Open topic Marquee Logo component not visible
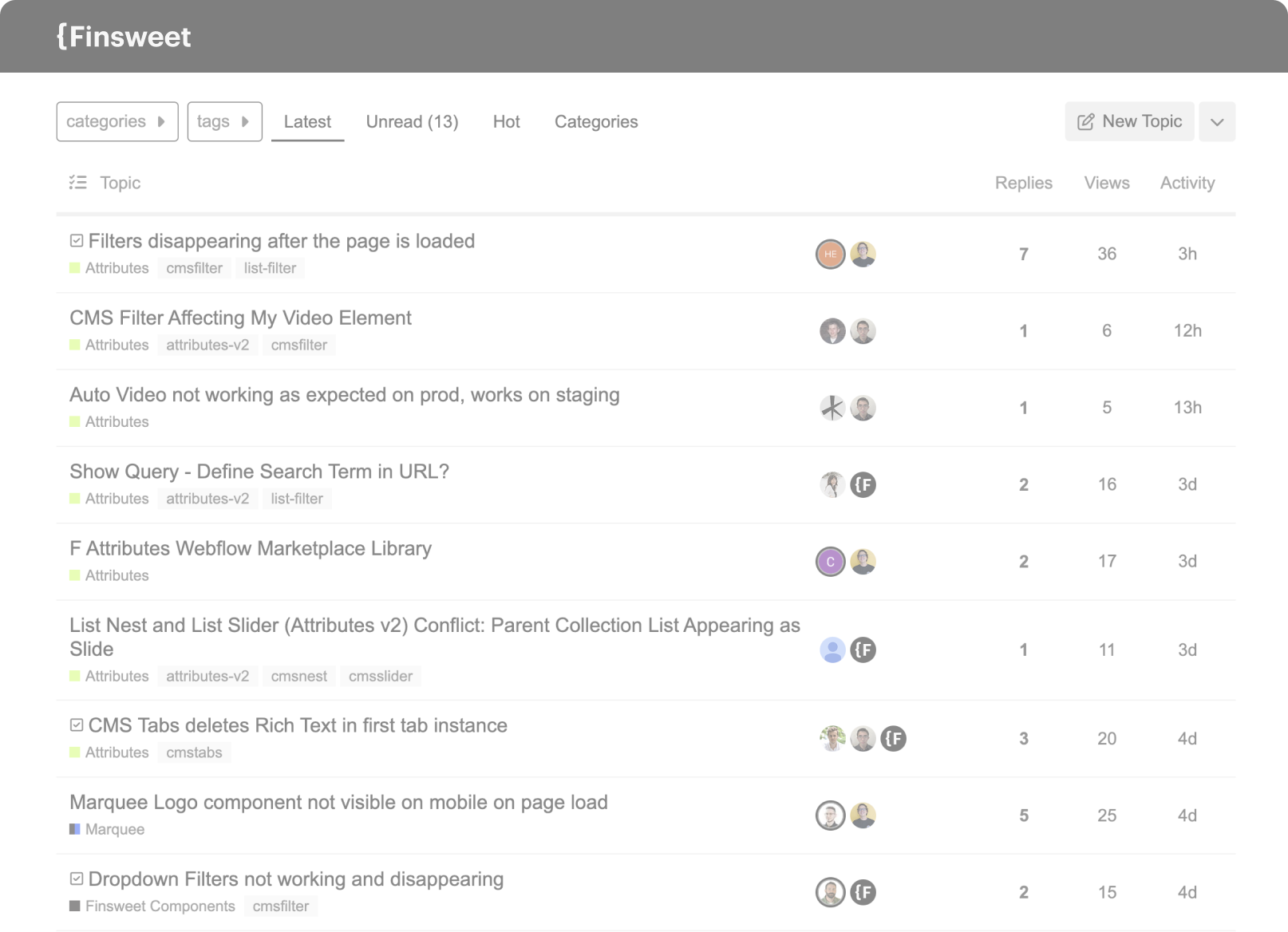Image resolution: width=1288 pixels, height=932 pixels. [x=338, y=802]
